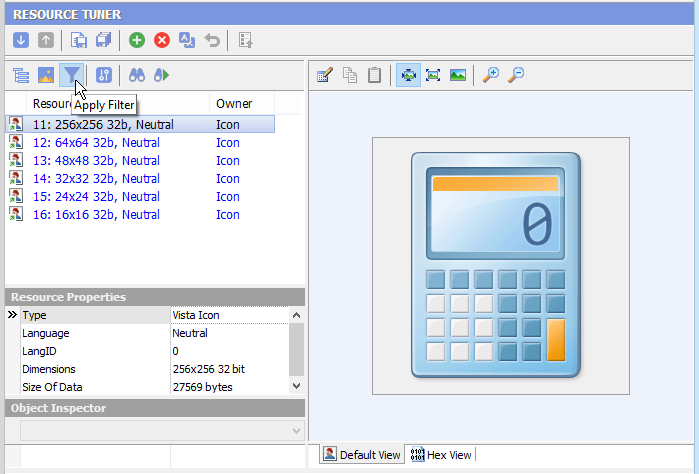Viewport: 699px width, 474px height.
Task: Click the zoom in magnifier icon
Action: coord(490,75)
